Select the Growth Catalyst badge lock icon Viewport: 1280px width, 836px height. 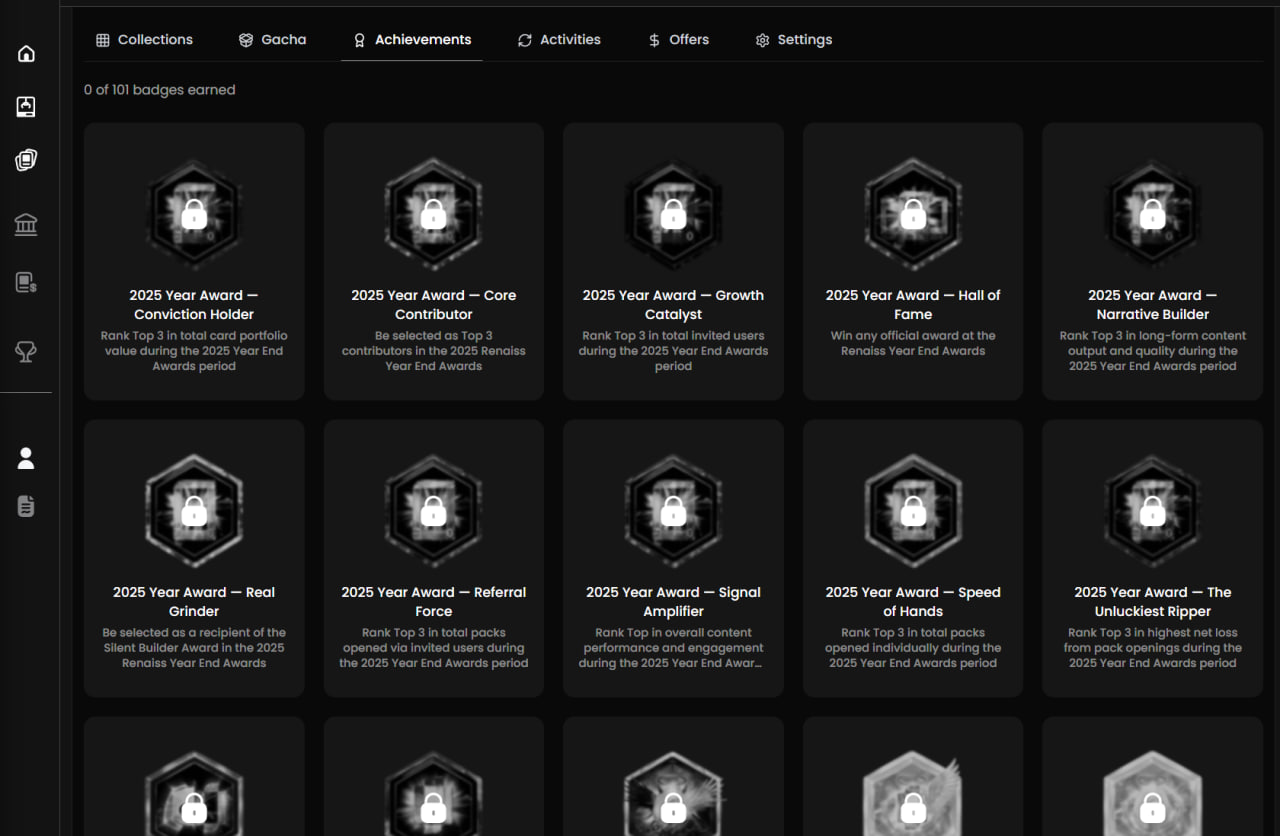point(673,214)
